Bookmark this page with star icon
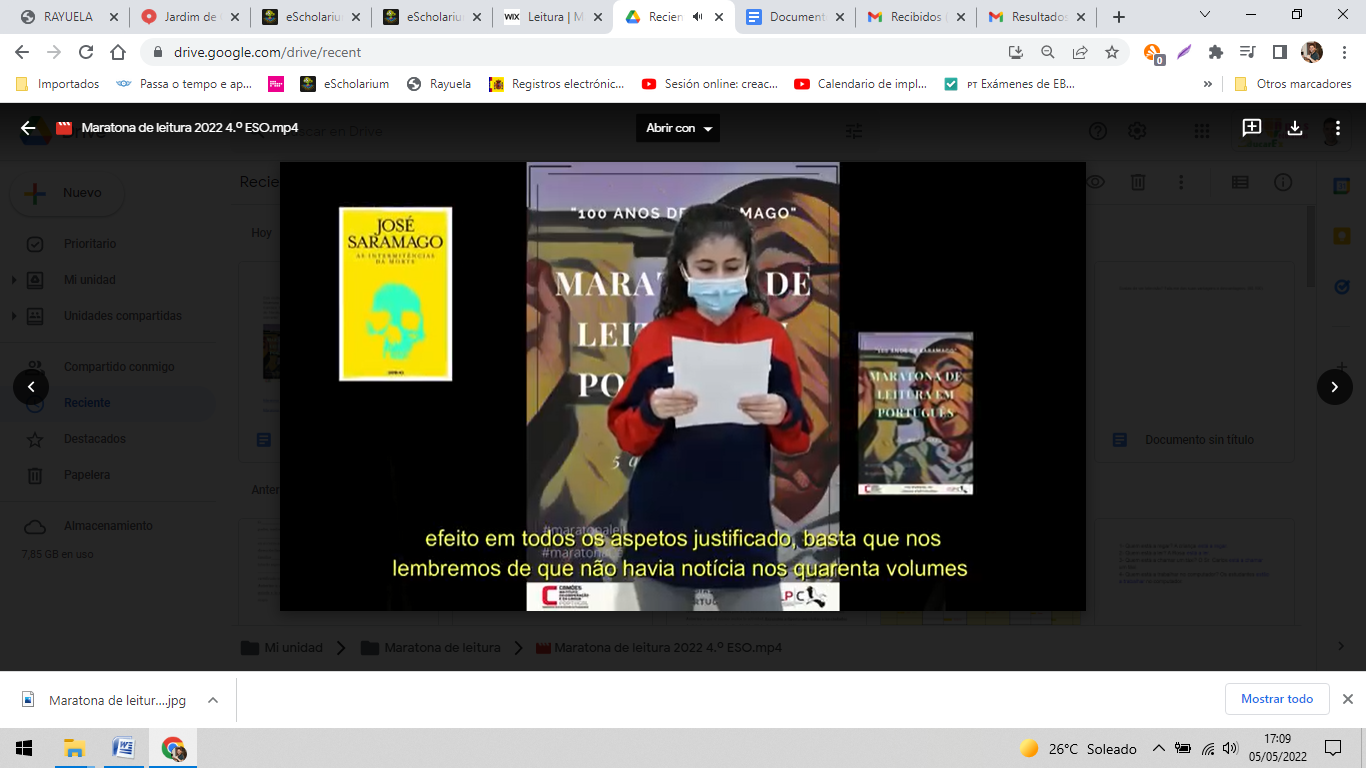The image size is (1366, 768). click(x=1111, y=52)
